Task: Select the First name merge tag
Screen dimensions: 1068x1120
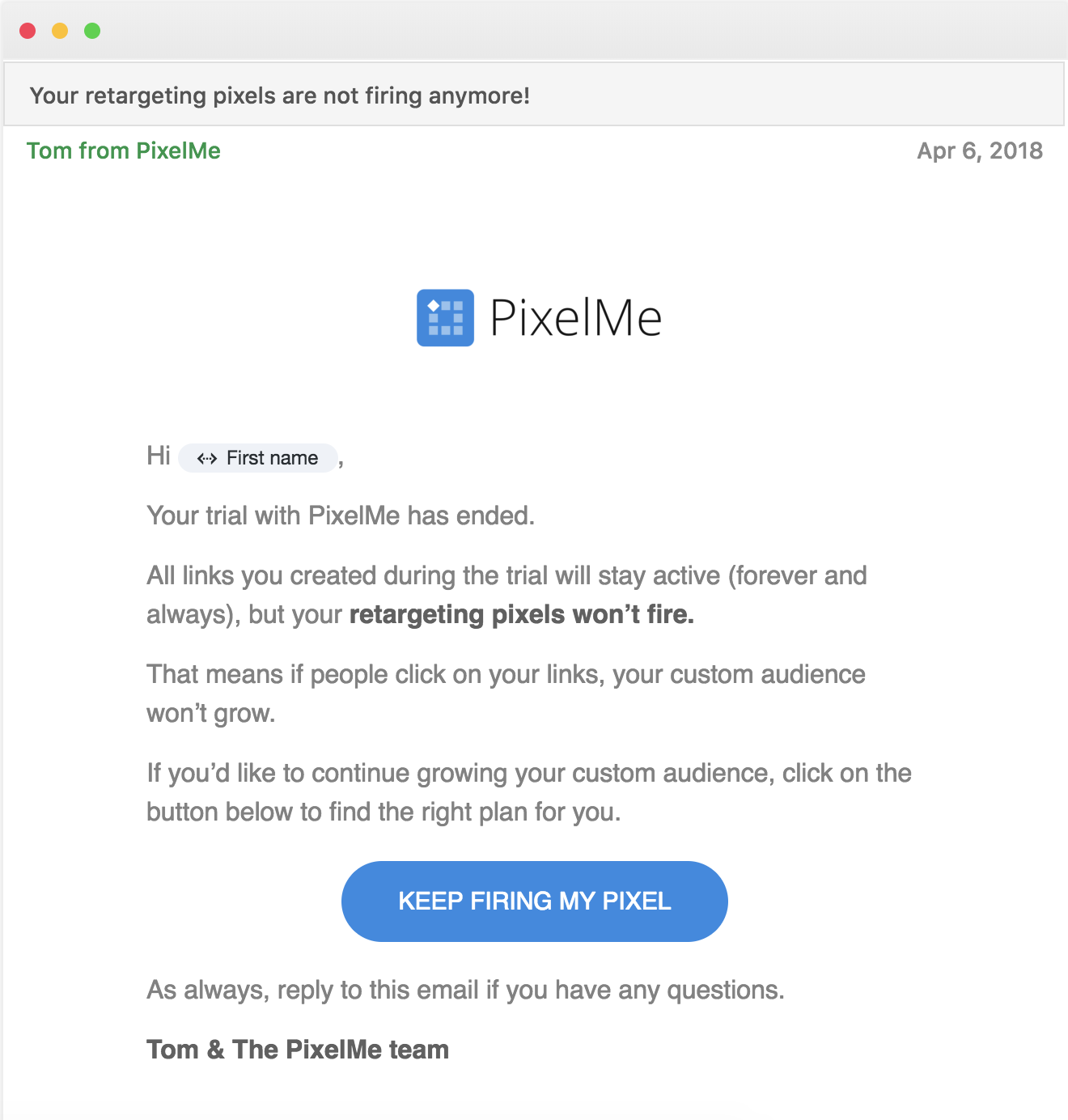Action: pos(257,458)
